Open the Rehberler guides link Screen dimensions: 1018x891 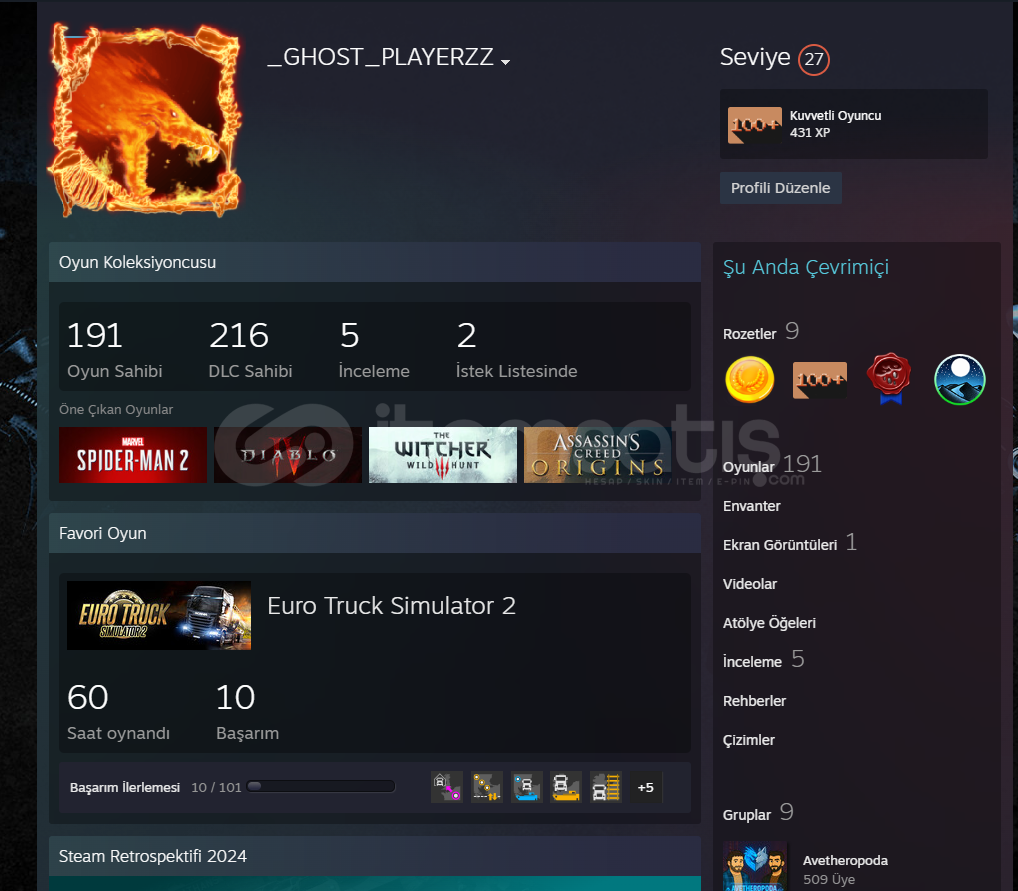click(754, 701)
